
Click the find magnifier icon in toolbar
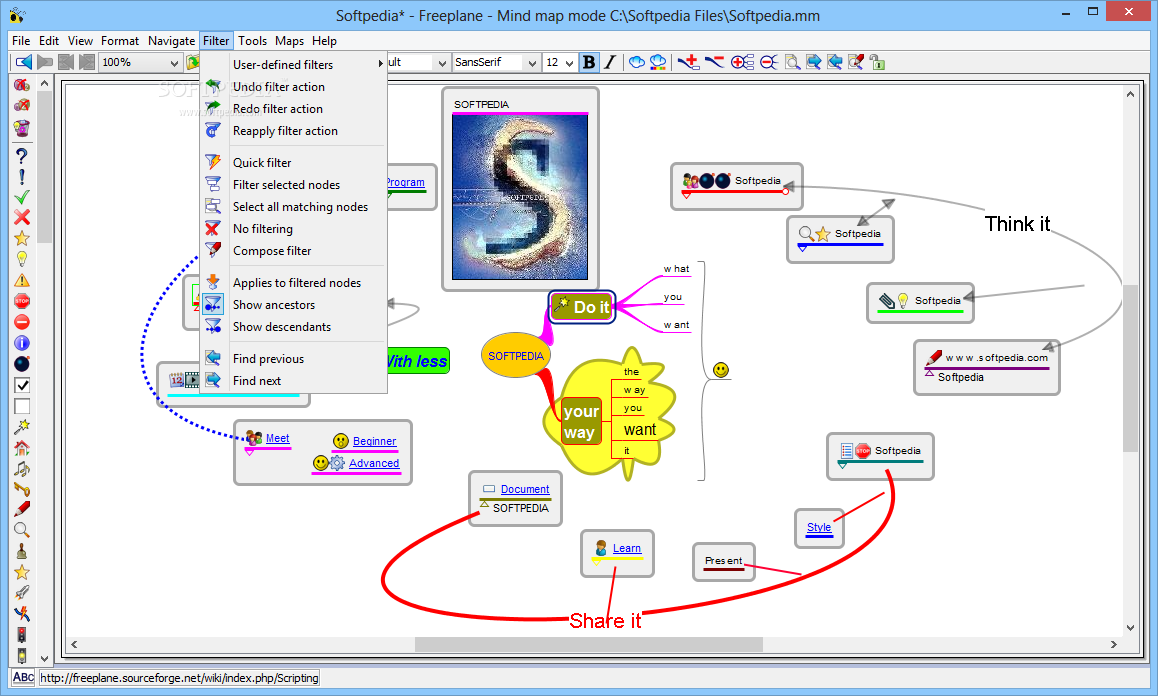(792, 62)
